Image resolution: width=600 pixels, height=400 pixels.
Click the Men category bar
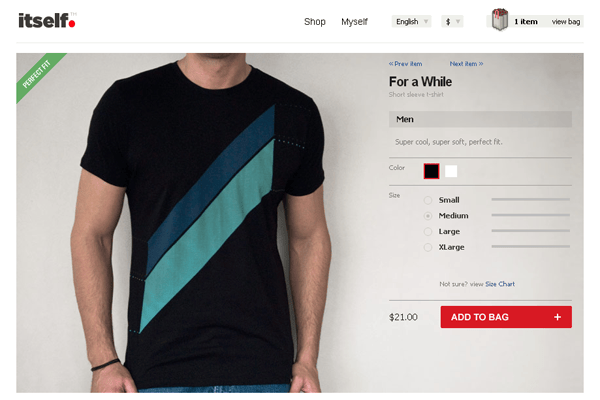[480, 119]
